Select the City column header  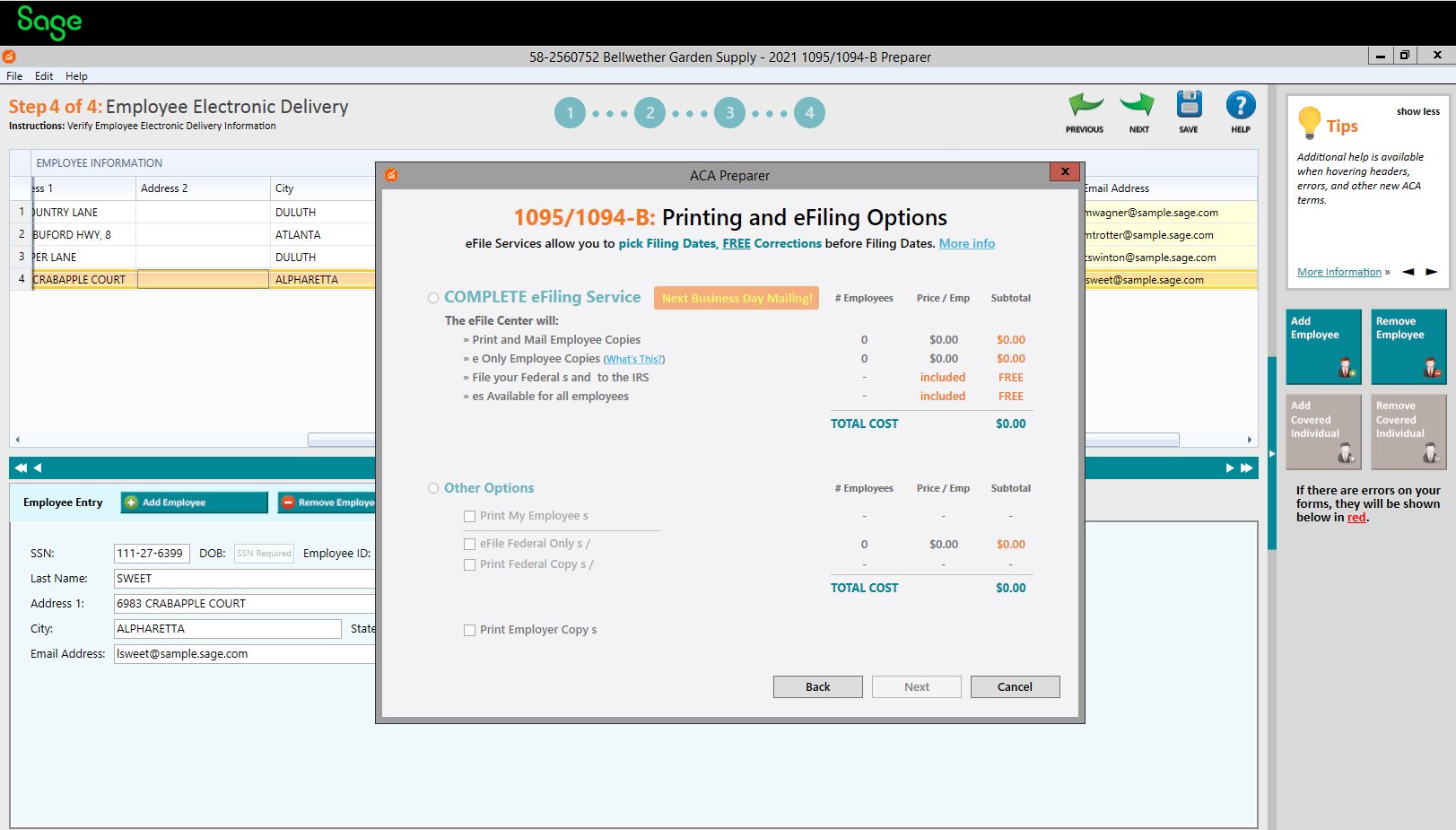(323, 188)
